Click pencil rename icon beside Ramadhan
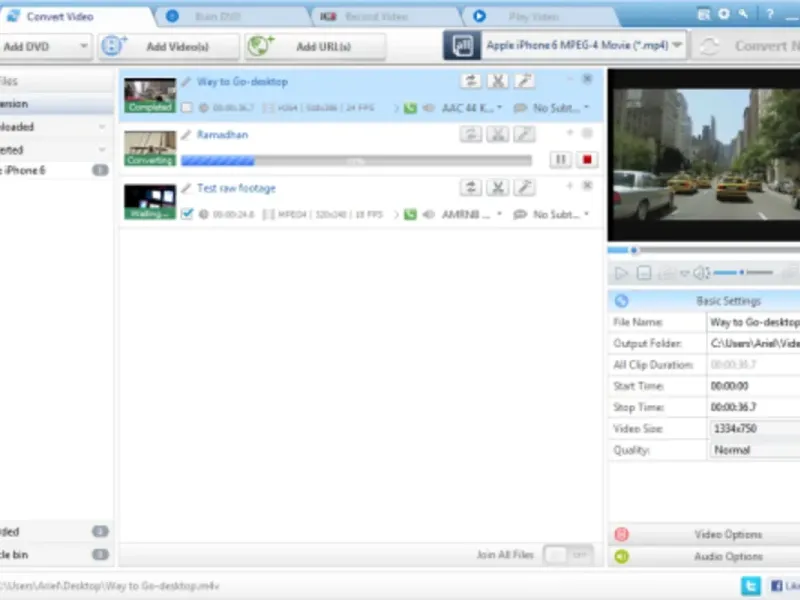Screen dimensions: 800x600 [x=186, y=134]
